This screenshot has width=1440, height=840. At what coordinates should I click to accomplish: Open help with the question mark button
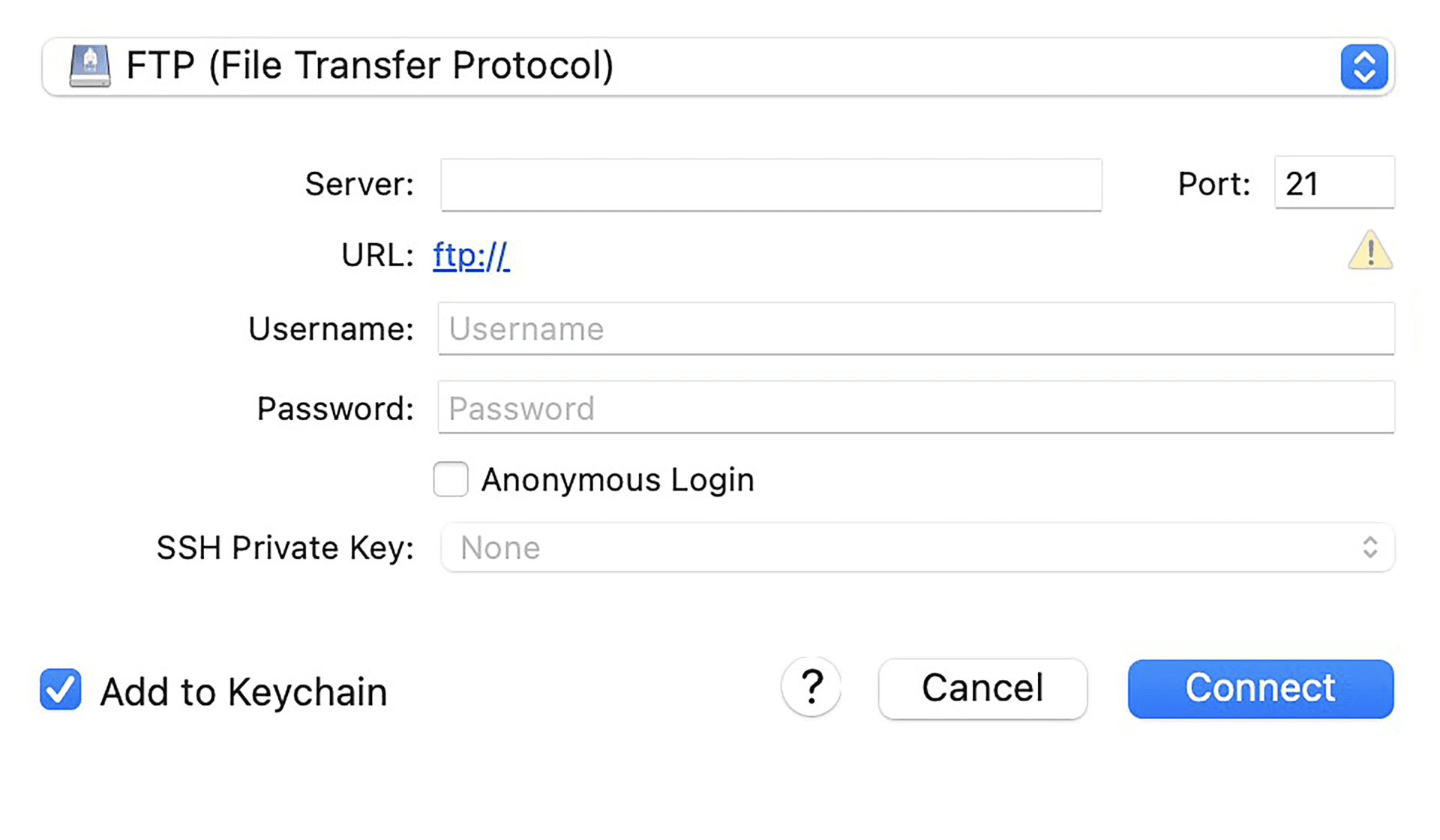click(811, 688)
